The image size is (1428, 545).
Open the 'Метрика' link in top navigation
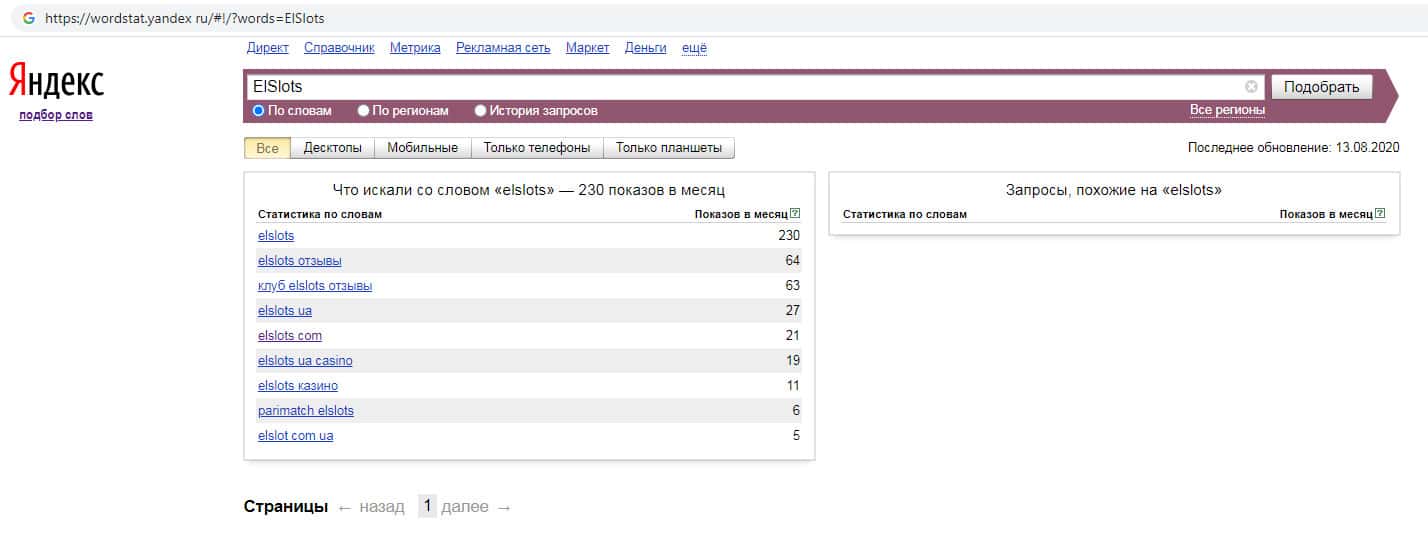(x=414, y=48)
